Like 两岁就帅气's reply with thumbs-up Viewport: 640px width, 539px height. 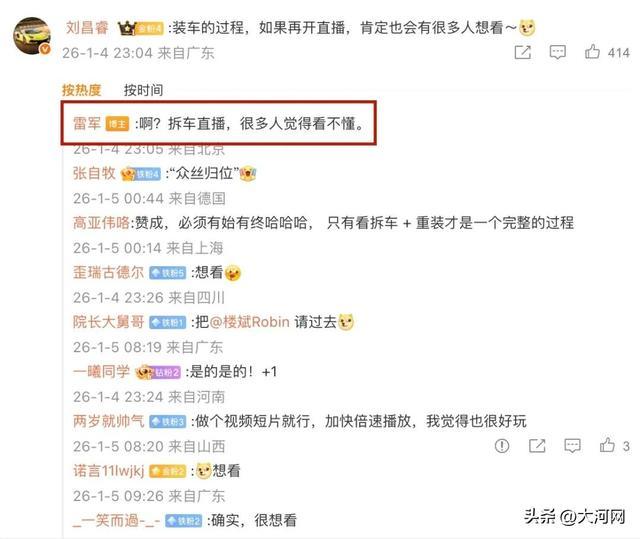[607, 445]
